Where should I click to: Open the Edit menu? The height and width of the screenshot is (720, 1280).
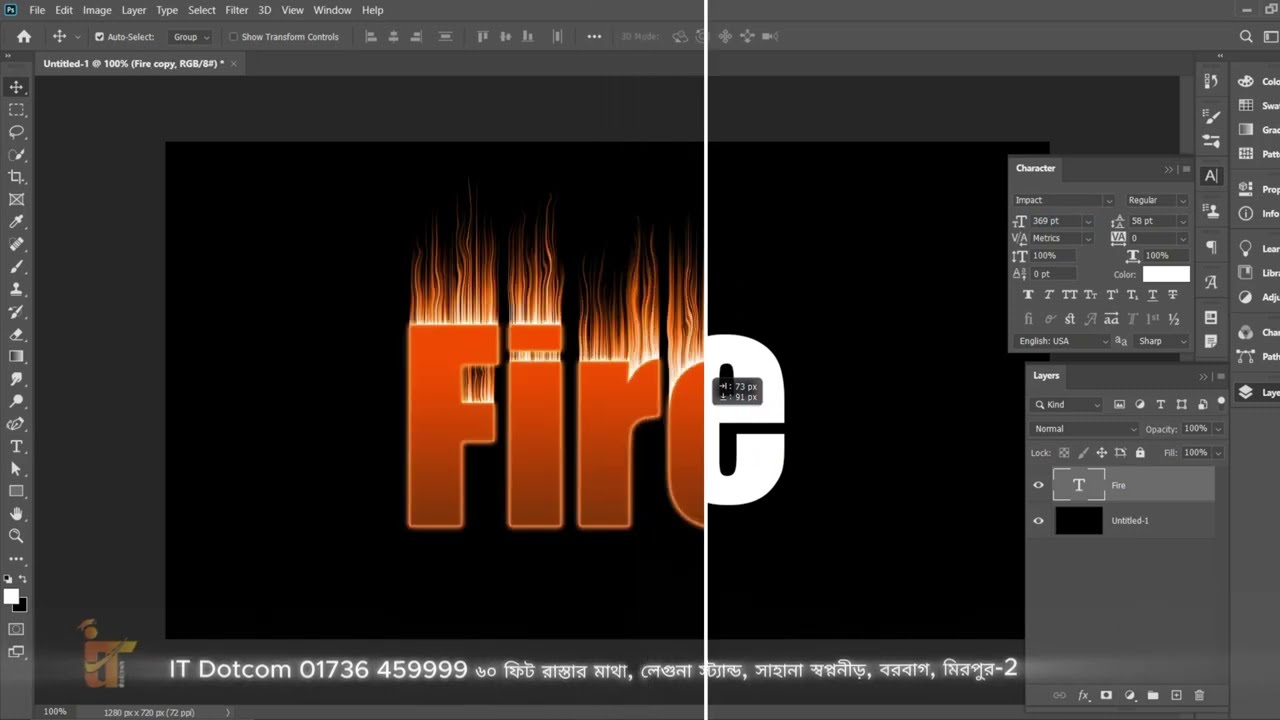[64, 10]
